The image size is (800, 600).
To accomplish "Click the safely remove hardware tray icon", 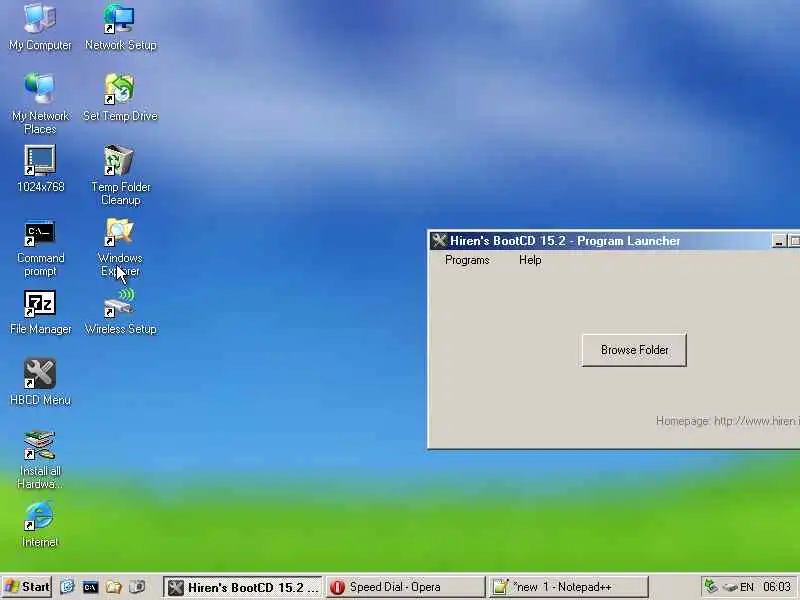I will tap(730, 587).
